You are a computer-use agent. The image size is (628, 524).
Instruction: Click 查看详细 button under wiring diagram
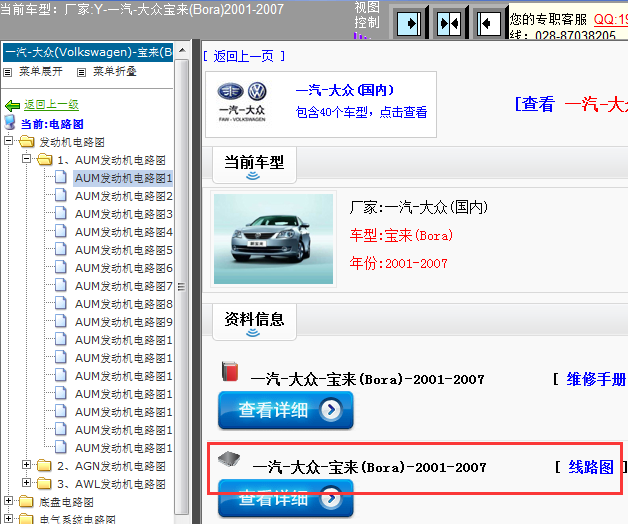click(286, 498)
